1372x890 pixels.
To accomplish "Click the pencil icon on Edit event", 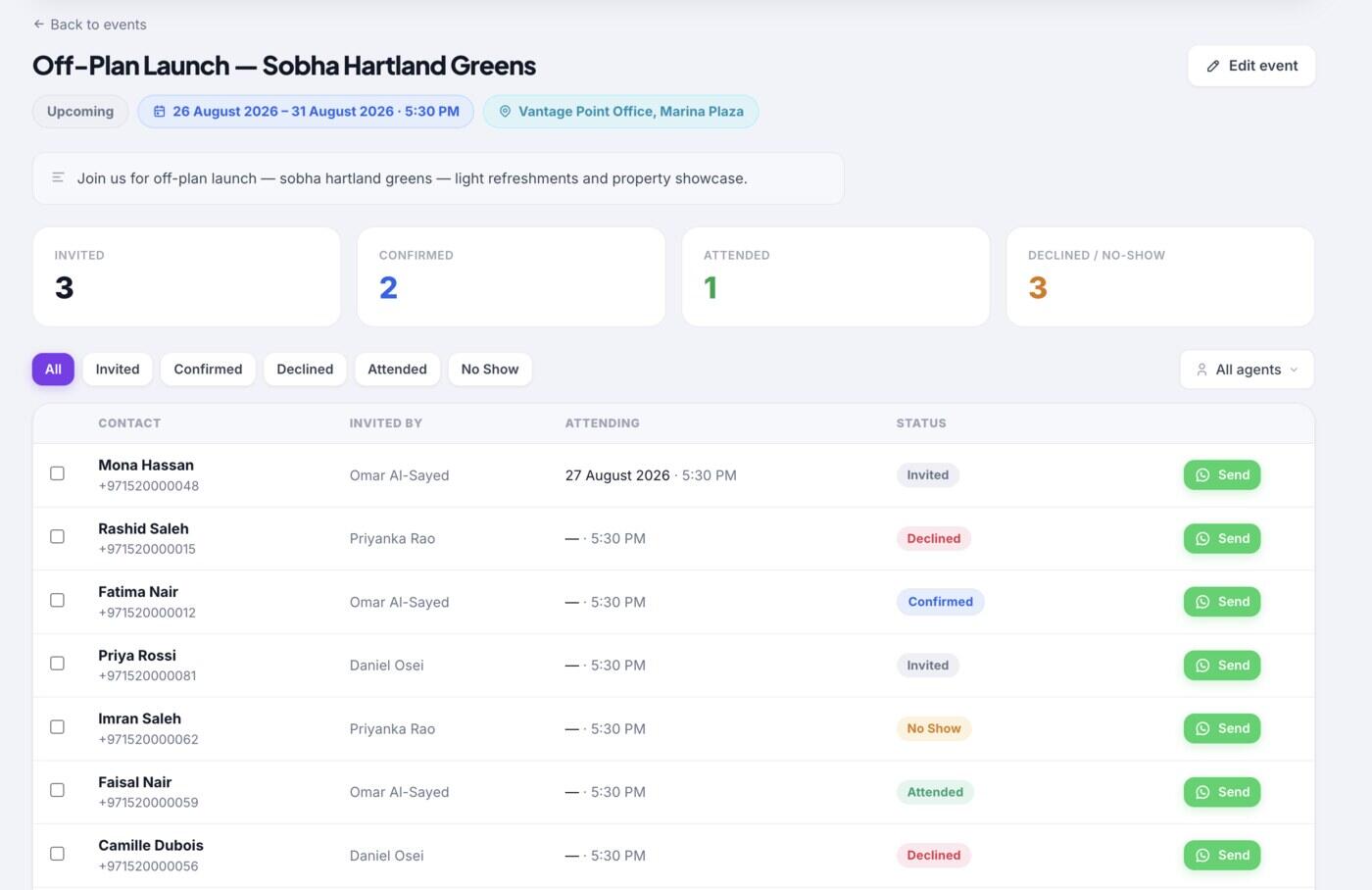I will click(x=1213, y=66).
